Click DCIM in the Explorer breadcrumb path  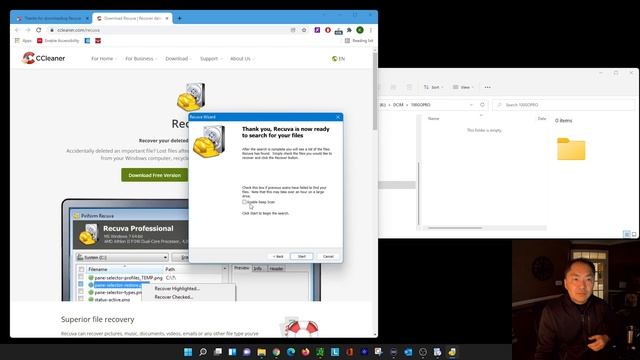tap(398, 105)
